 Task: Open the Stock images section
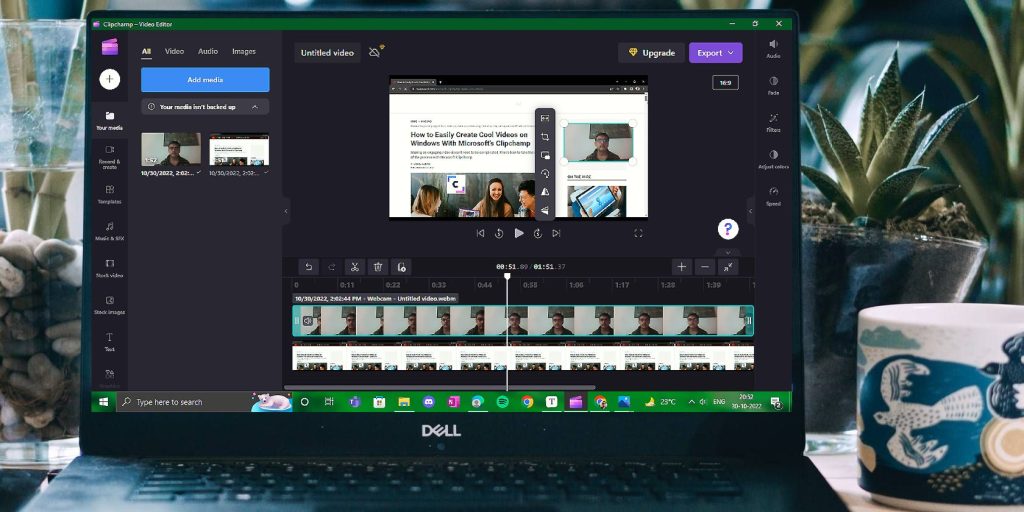tap(110, 305)
